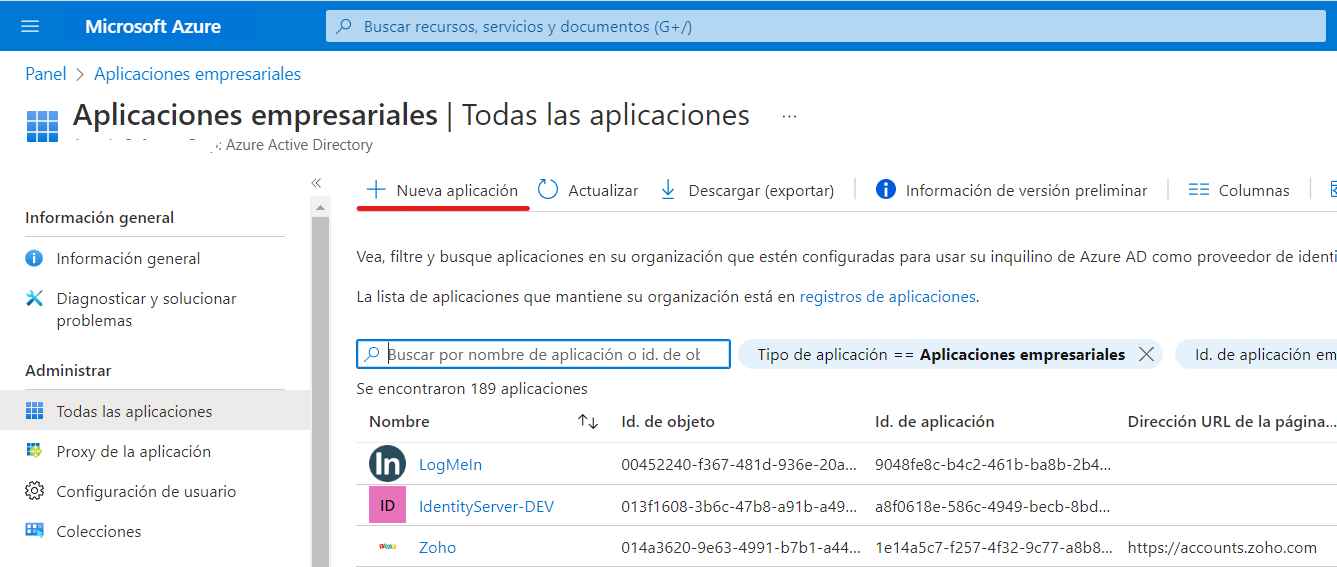Image resolution: width=1337 pixels, height=567 pixels.
Task: Click the Proxy de la aplicación icon
Action: click(35, 451)
